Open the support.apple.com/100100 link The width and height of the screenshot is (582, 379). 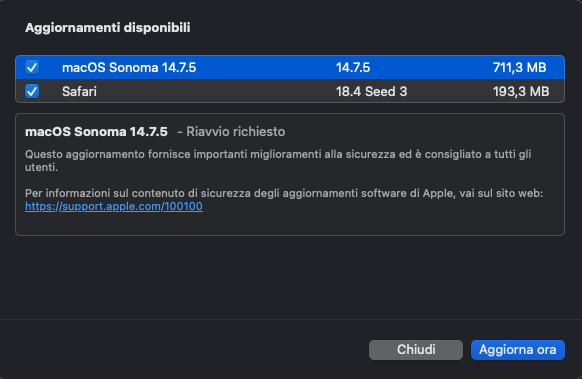[114, 206]
